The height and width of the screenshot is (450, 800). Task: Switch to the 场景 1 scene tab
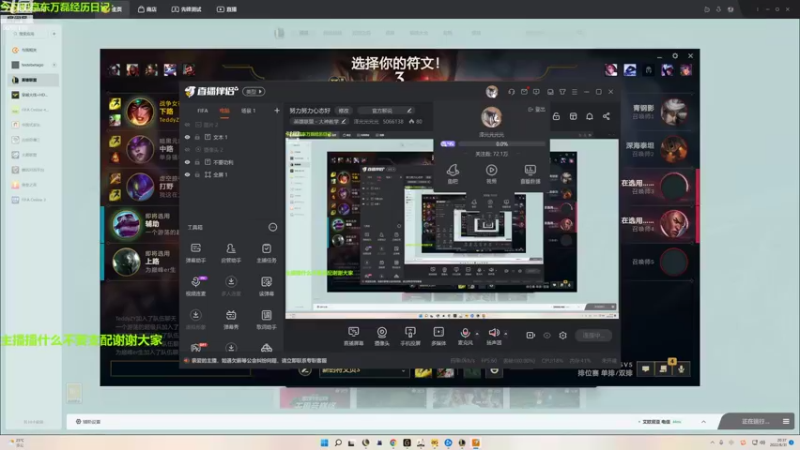coord(248,111)
